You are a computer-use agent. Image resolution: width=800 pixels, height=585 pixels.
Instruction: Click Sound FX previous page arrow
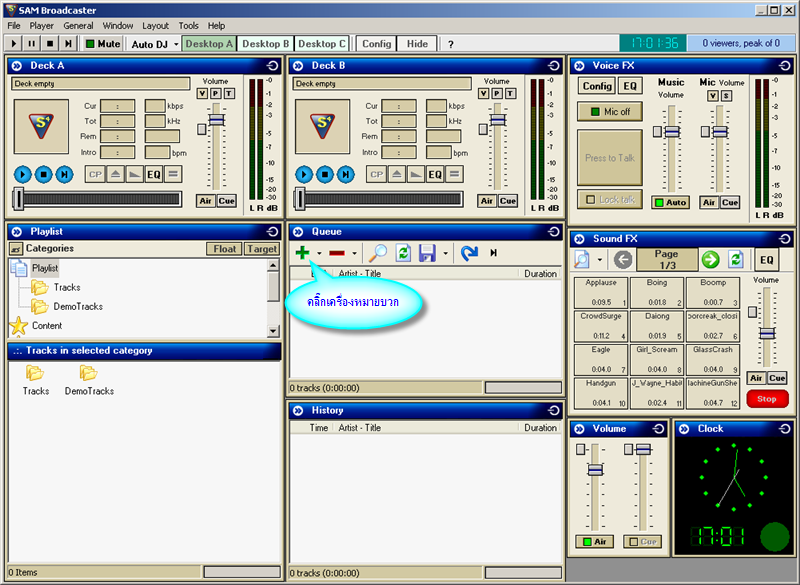click(x=622, y=260)
